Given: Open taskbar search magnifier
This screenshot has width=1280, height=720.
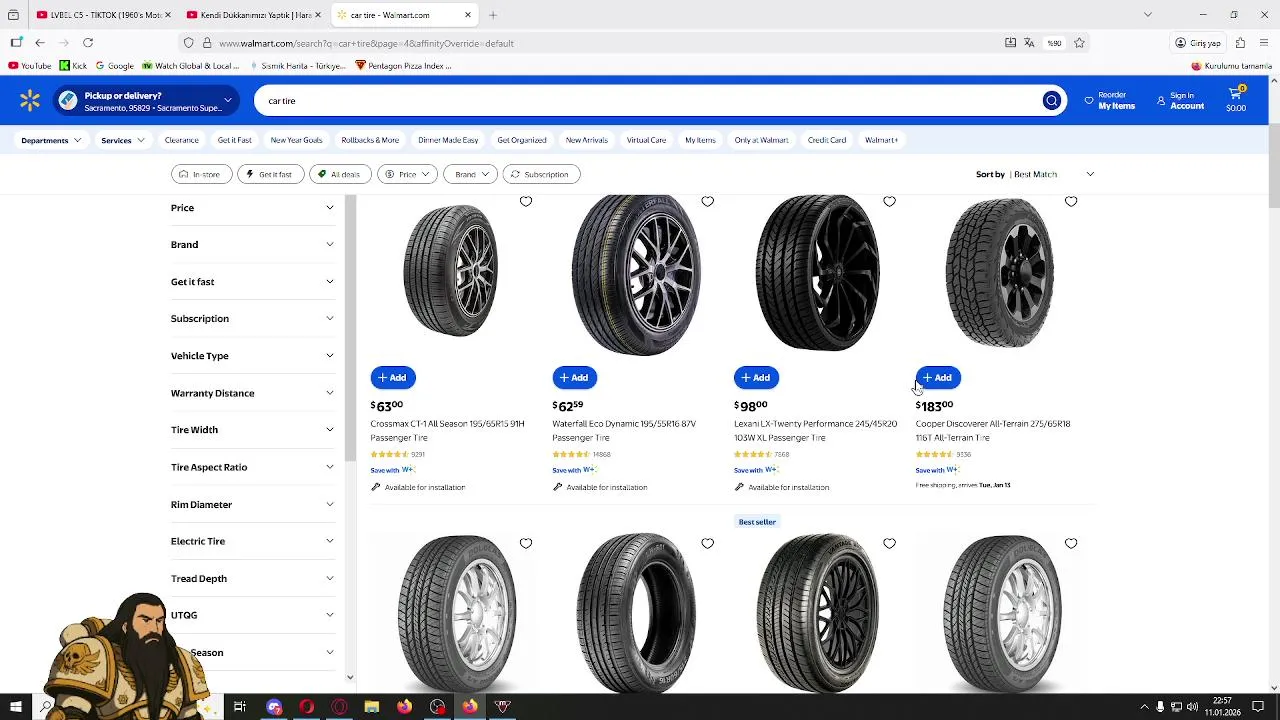Looking at the screenshot, I should pos(46,707).
